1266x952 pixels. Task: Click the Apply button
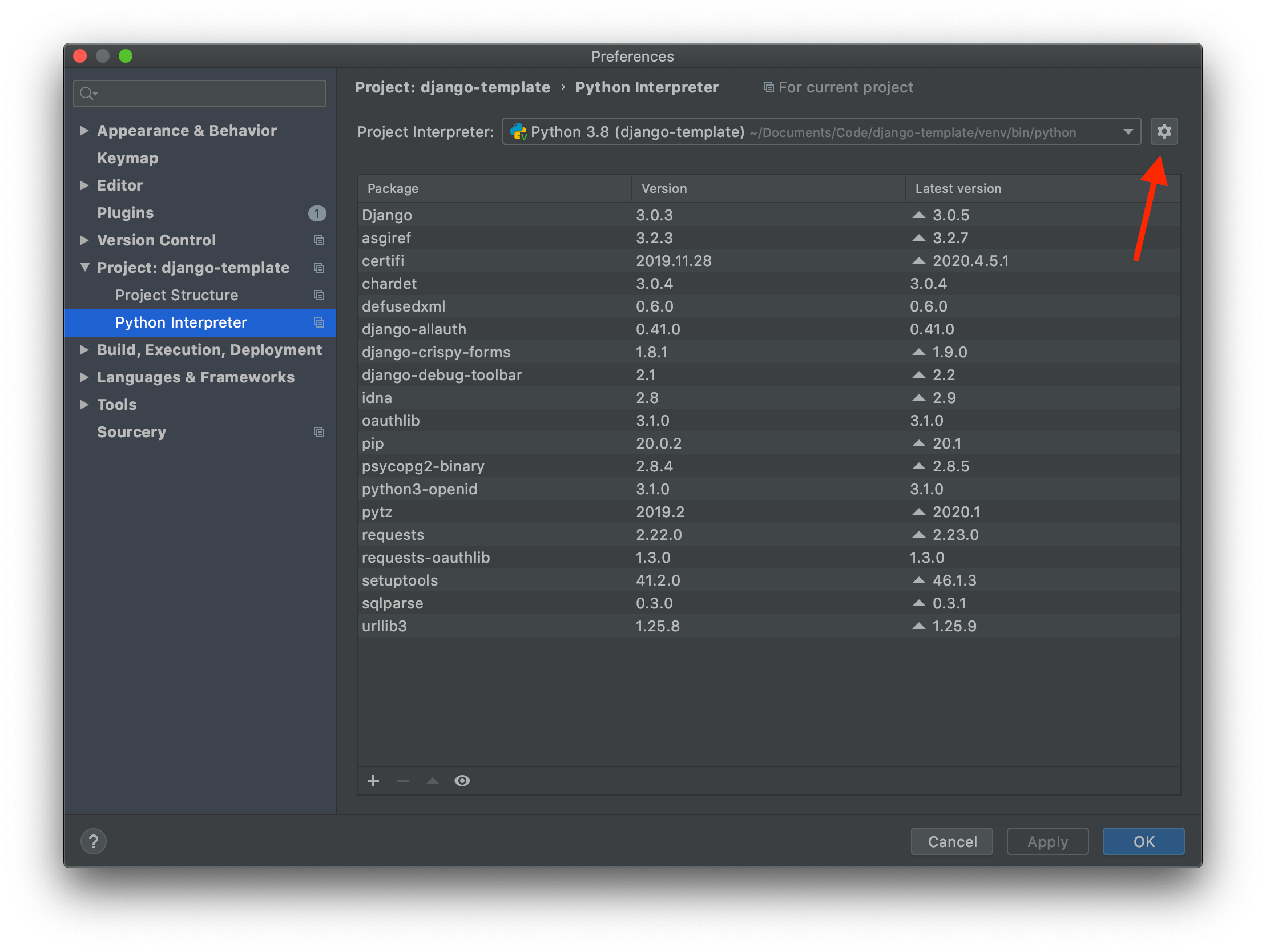click(1047, 841)
